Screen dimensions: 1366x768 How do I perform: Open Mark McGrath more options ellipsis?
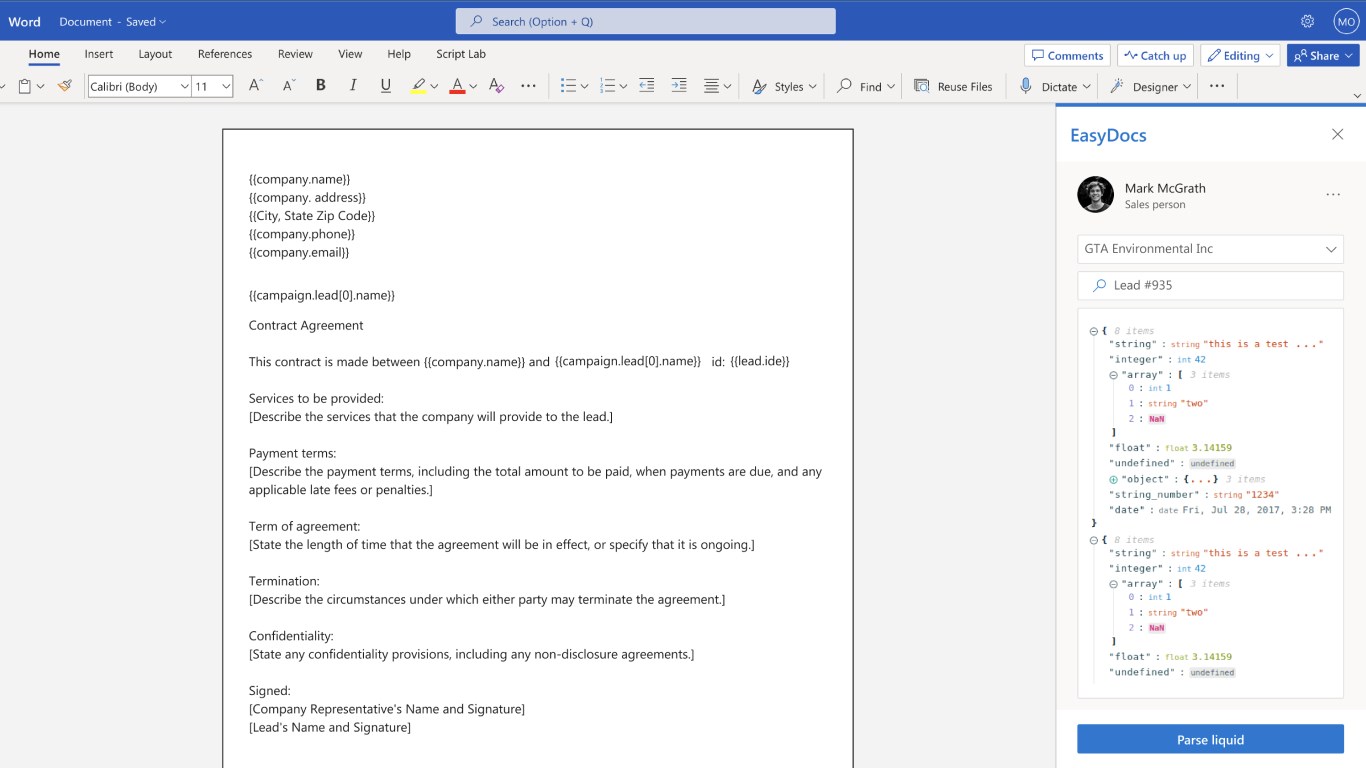pos(1333,195)
